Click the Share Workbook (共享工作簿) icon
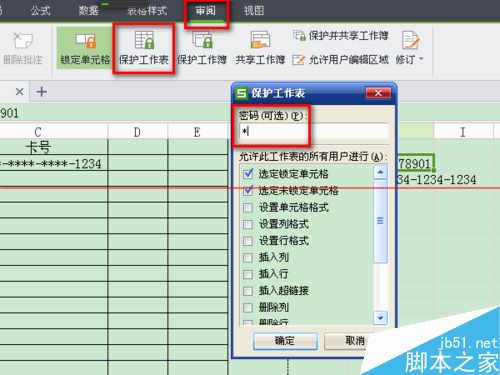 click(x=260, y=40)
